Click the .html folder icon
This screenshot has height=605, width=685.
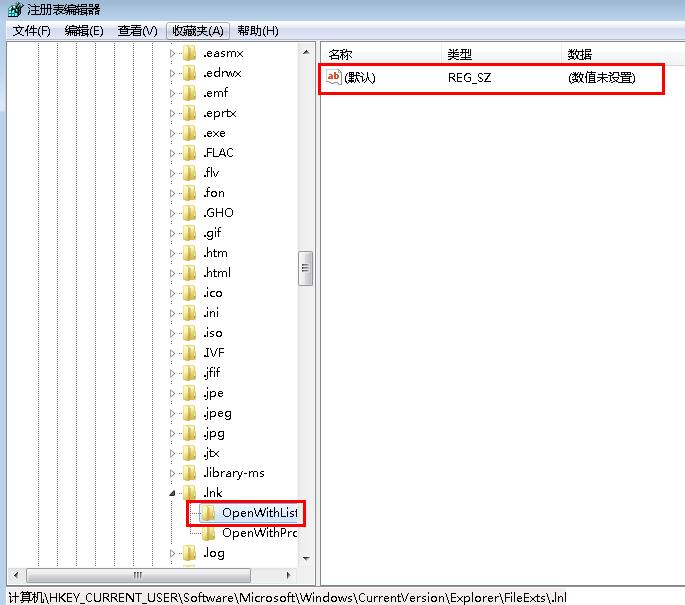[189, 273]
